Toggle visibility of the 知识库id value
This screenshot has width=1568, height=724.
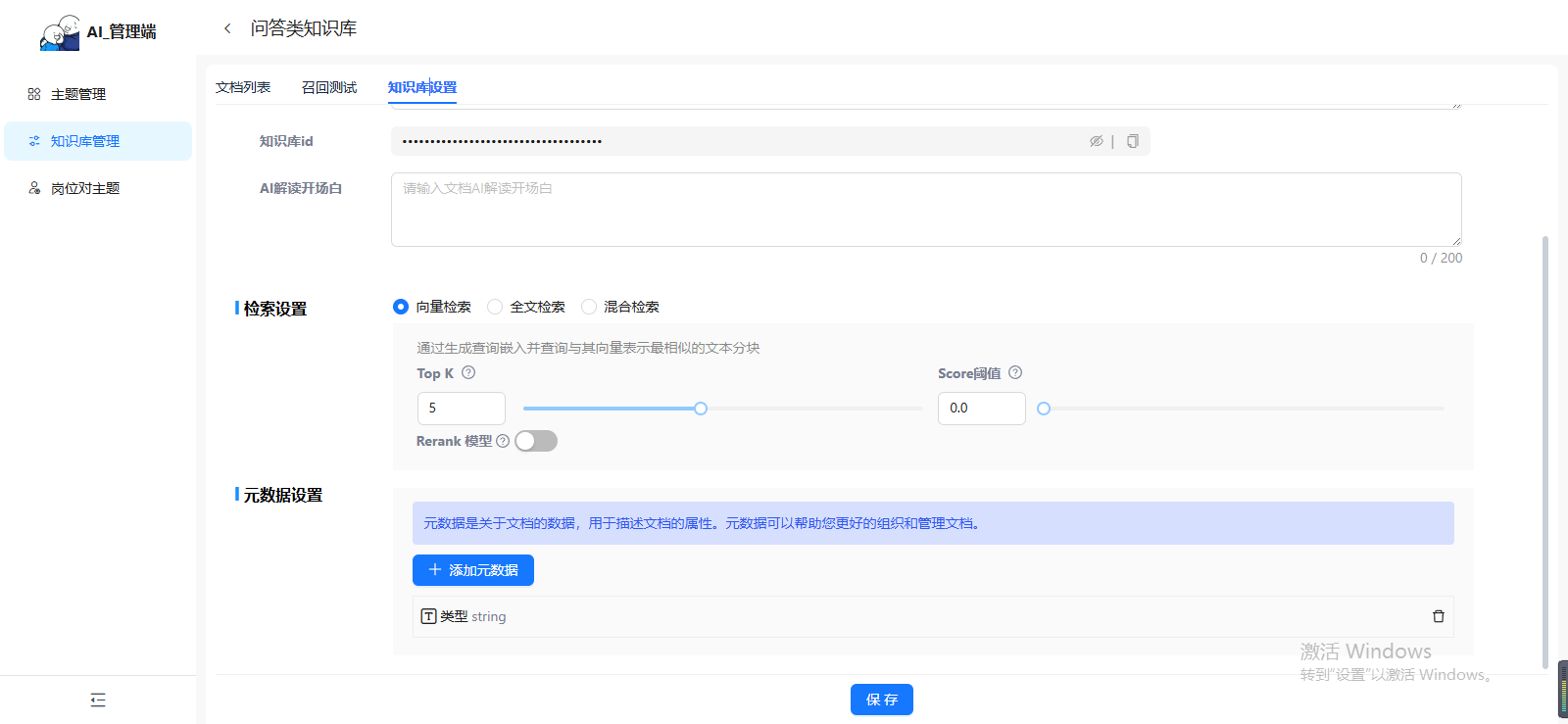point(1096,141)
